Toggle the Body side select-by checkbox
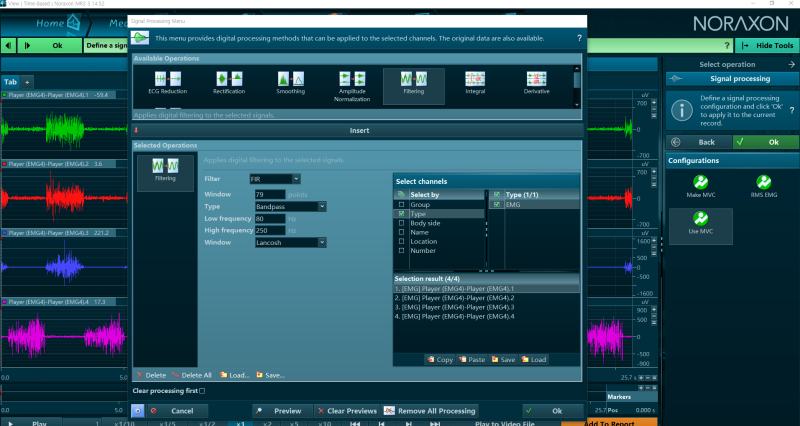Viewport: 800px width, 426px height. pyautogui.click(x=401, y=223)
